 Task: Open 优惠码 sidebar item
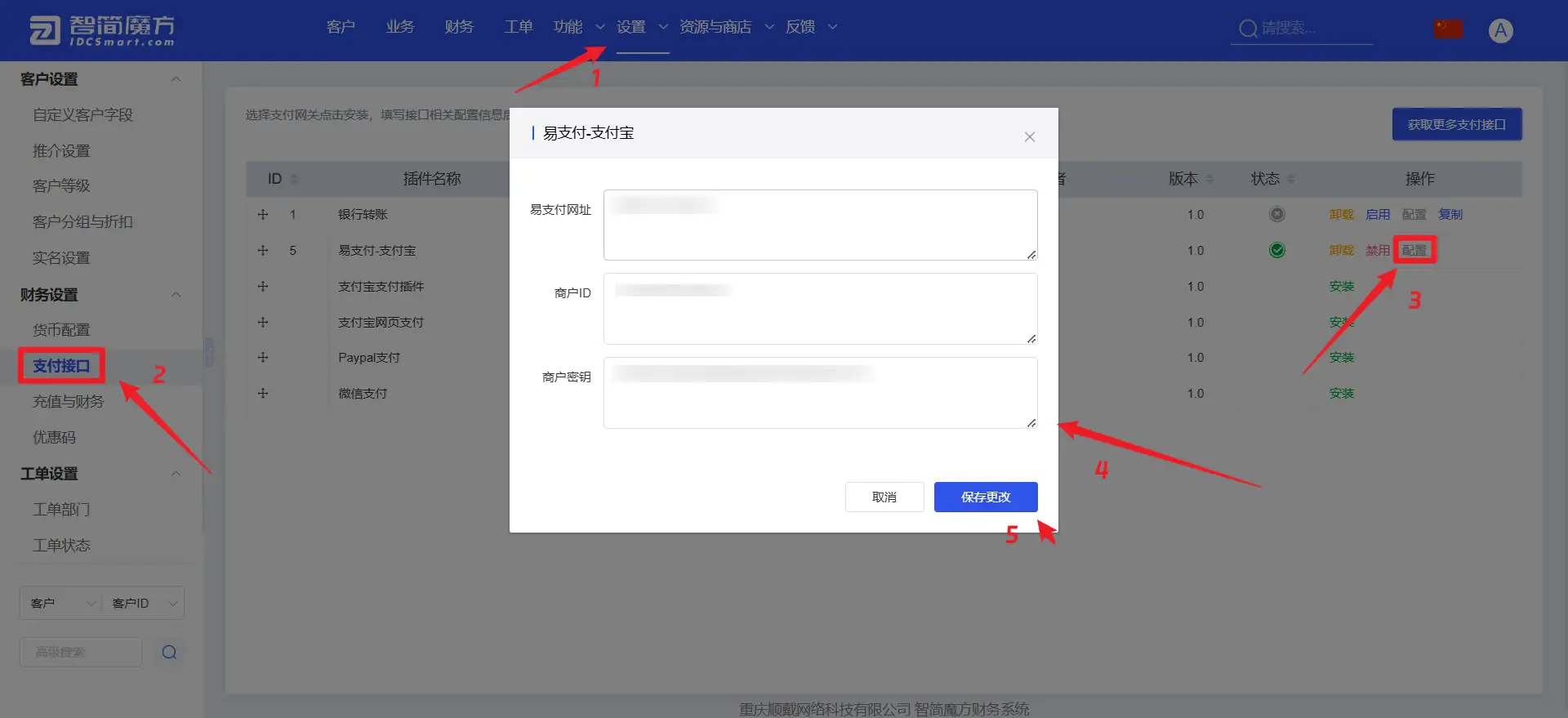click(x=54, y=438)
